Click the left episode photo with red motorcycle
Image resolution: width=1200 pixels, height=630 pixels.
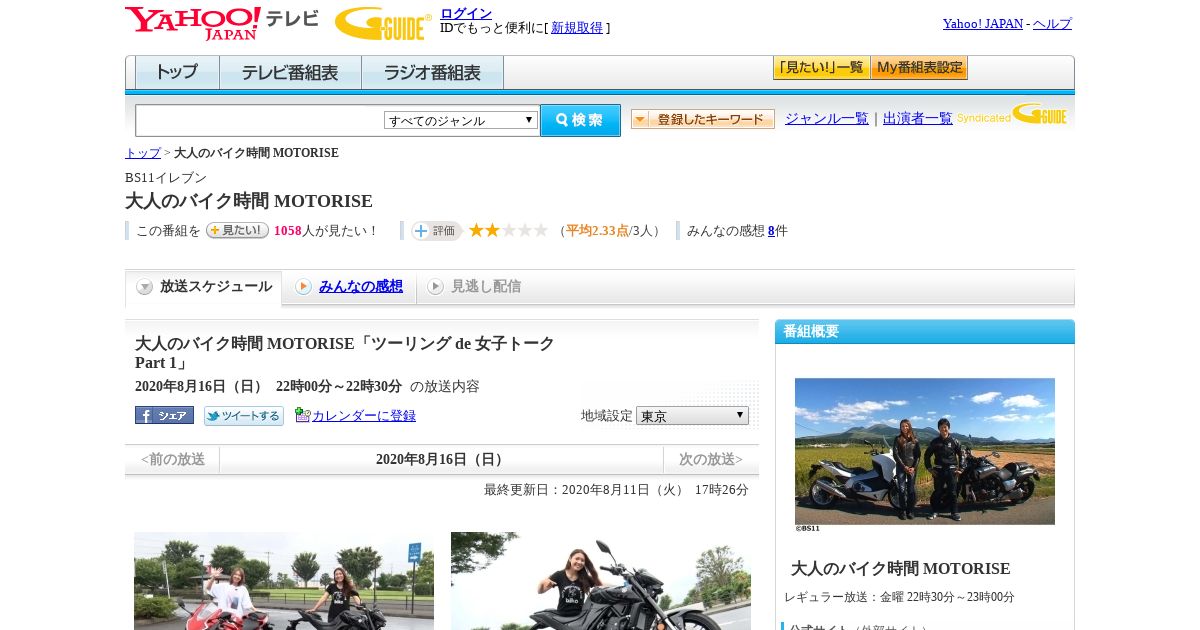click(x=284, y=581)
